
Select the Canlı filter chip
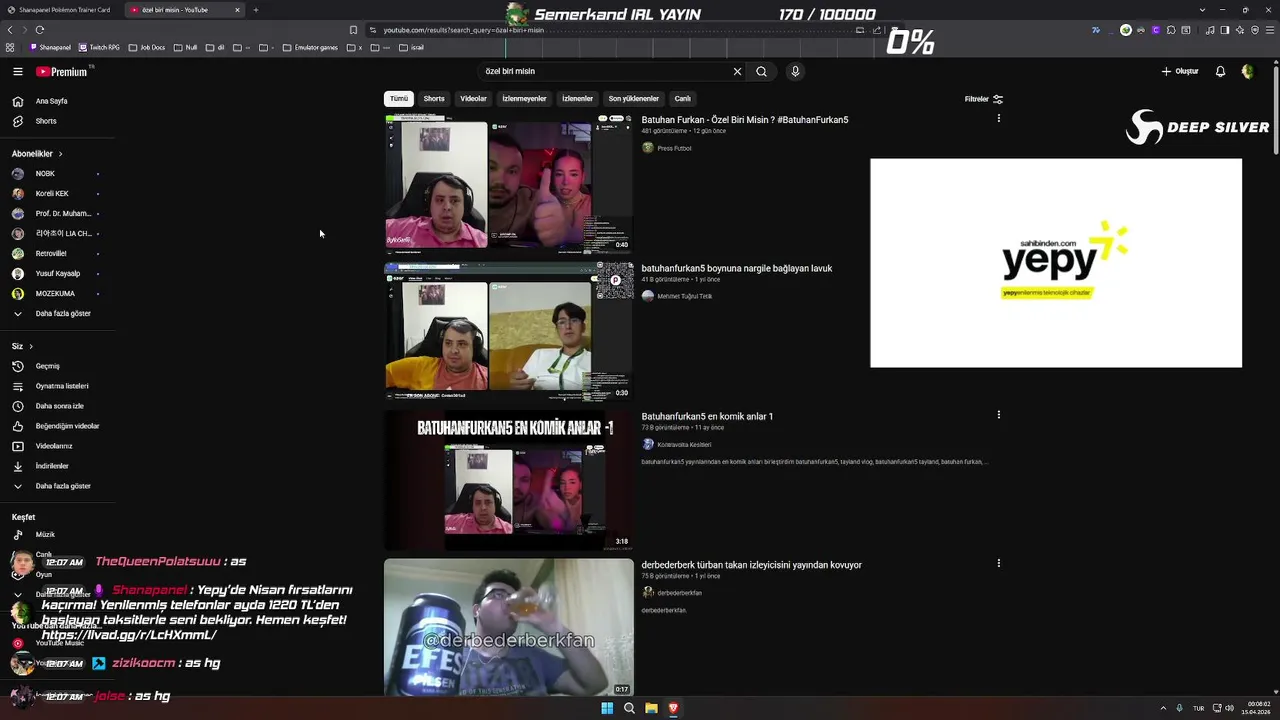point(682,99)
